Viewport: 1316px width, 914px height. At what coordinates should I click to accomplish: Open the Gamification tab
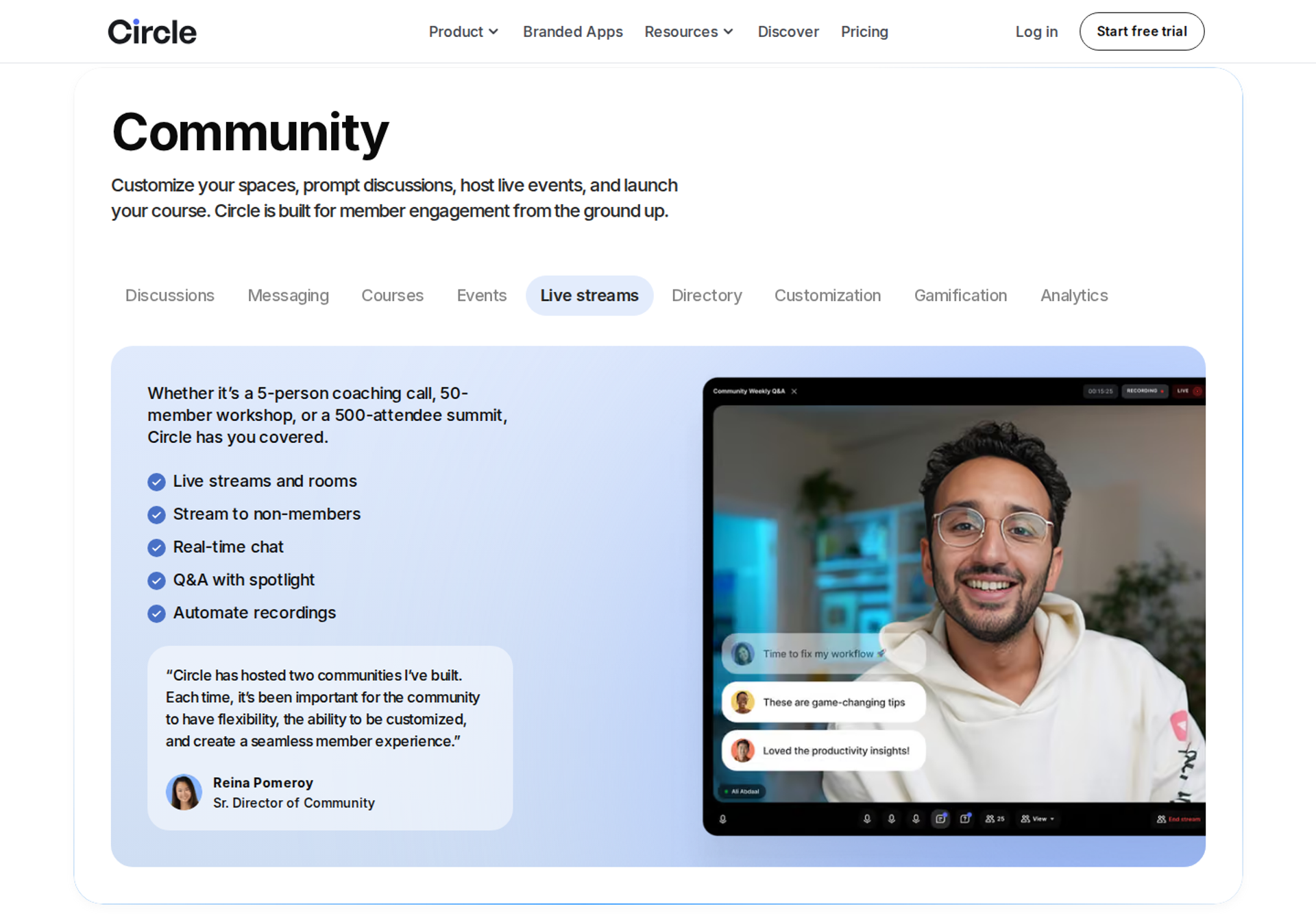[x=960, y=296]
